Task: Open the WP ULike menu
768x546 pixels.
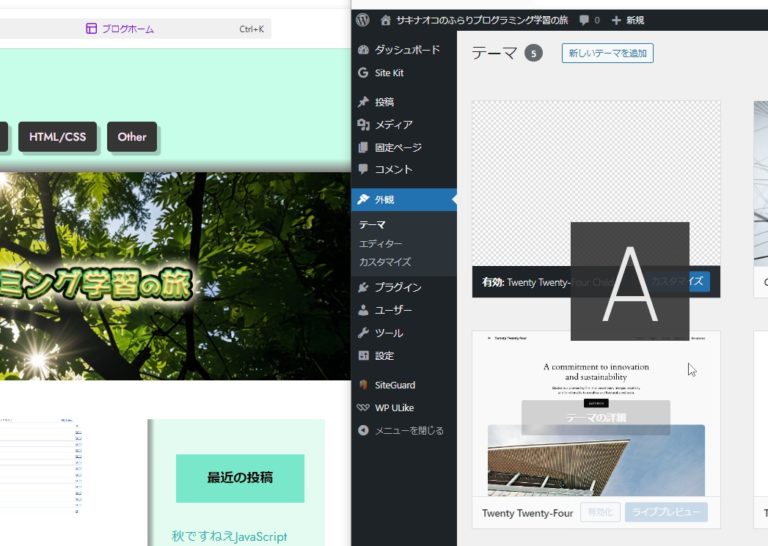Action: (x=394, y=408)
